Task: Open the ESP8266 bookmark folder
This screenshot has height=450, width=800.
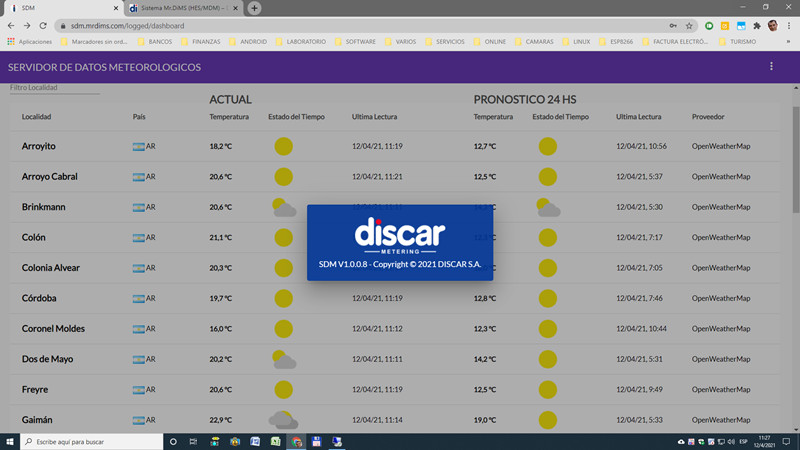Action: (616, 42)
